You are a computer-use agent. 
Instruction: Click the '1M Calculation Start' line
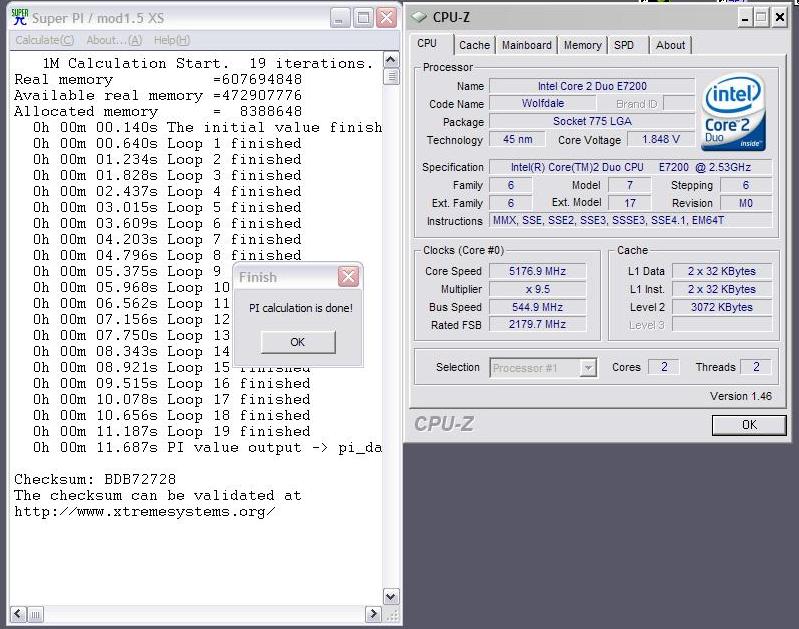click(208, 63)
